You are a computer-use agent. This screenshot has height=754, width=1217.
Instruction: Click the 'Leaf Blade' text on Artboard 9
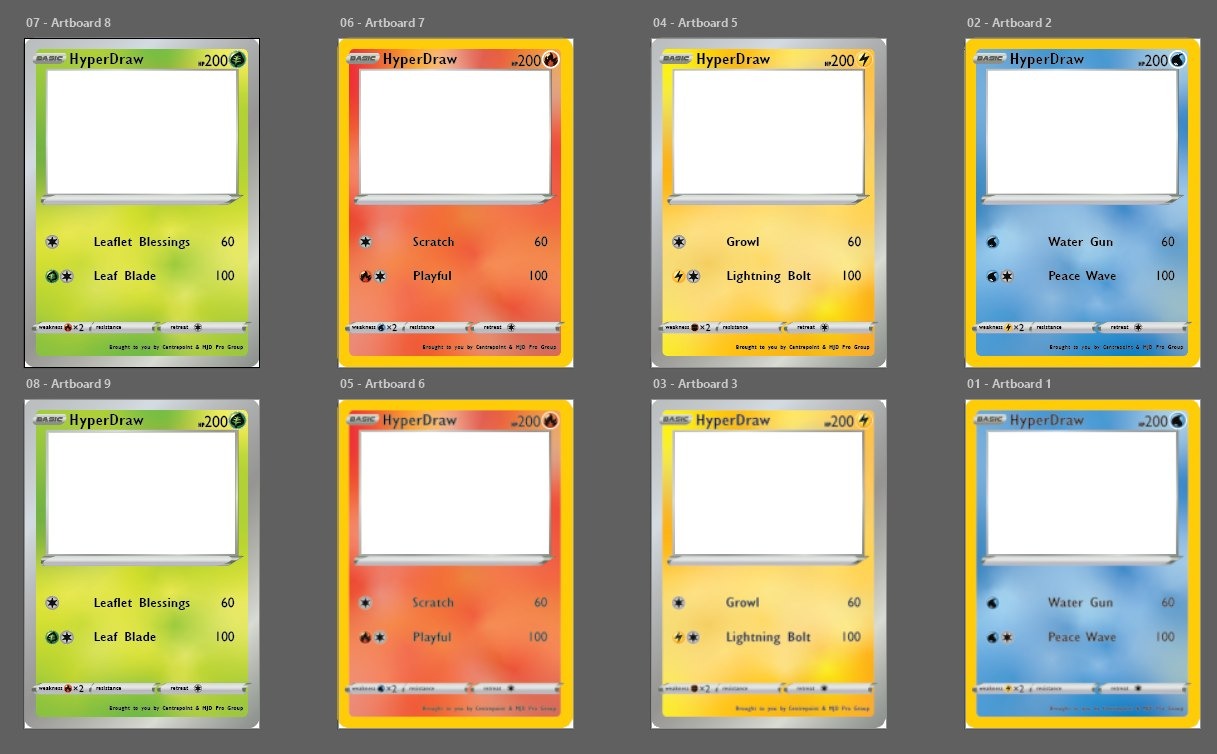(x=125, y=637)
